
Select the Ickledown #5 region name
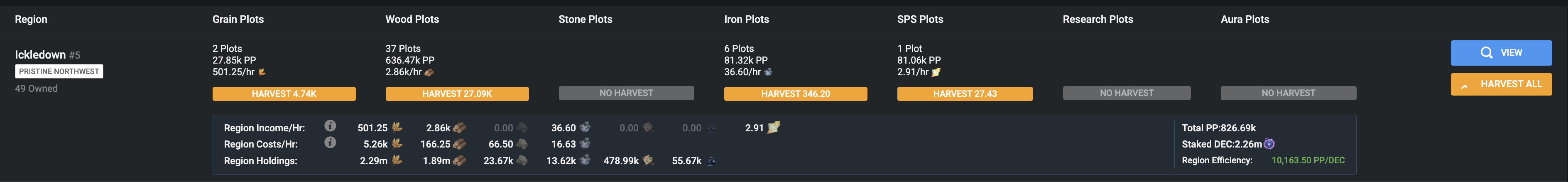point(47,55)
